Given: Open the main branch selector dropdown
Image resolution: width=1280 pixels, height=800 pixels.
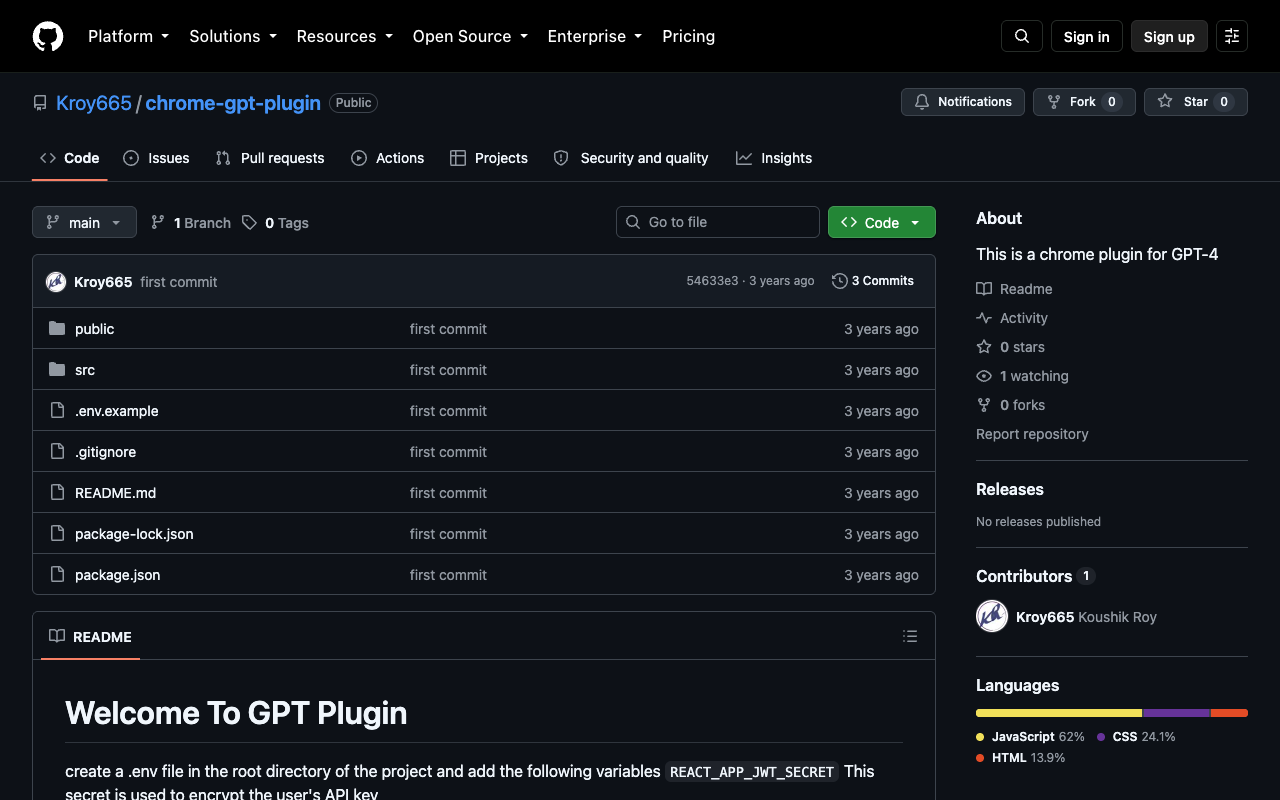Looking at the screenshot, I should pos(84,223).
